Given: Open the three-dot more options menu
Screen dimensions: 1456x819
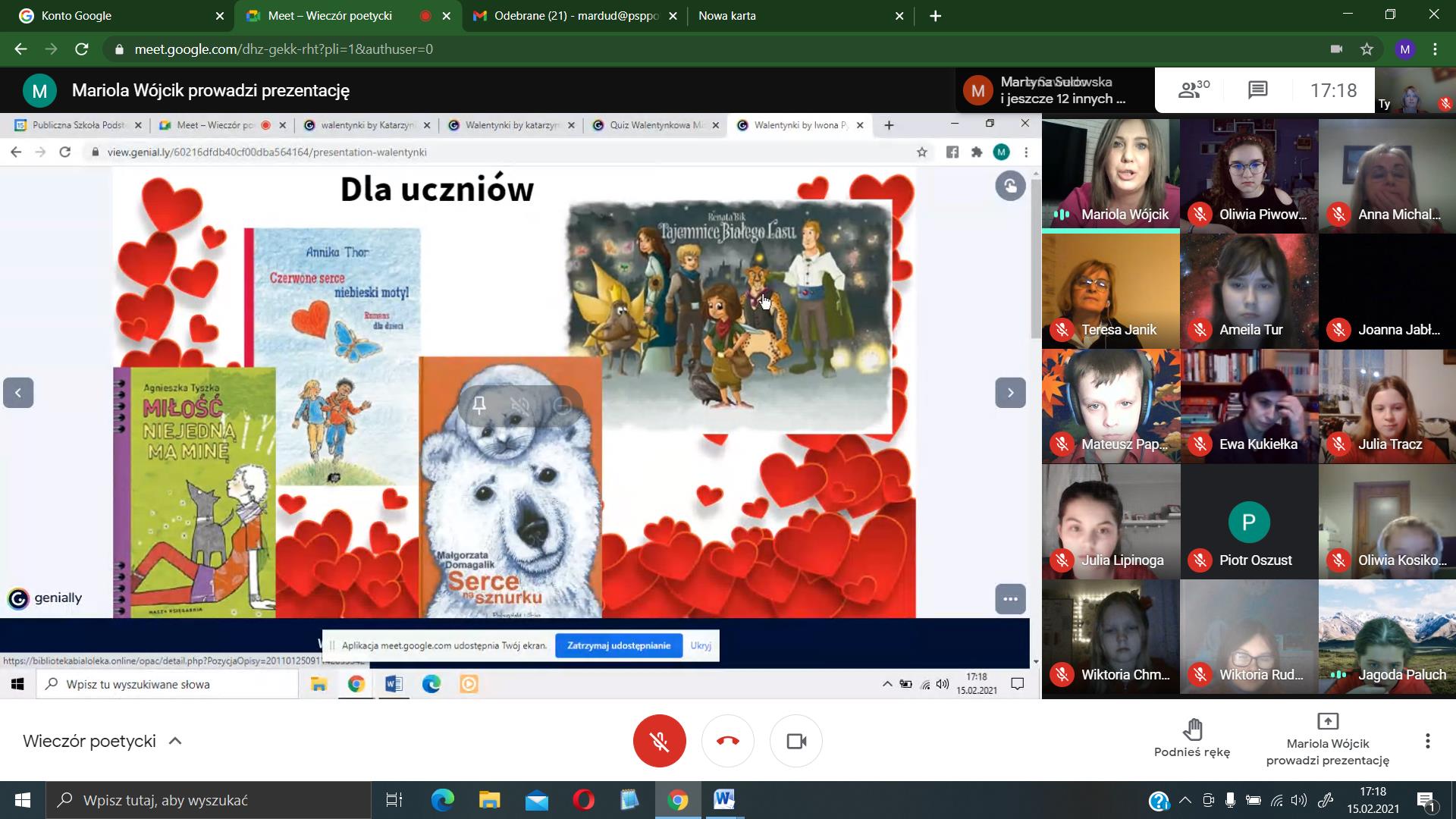Looking at the screenshot, I should (1427, 741).
